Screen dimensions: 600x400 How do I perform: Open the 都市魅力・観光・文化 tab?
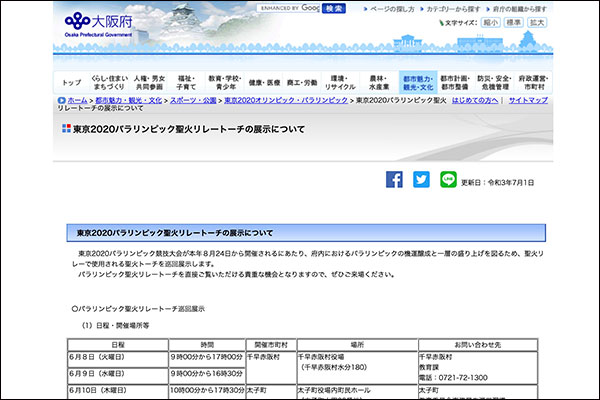(419, 82)
